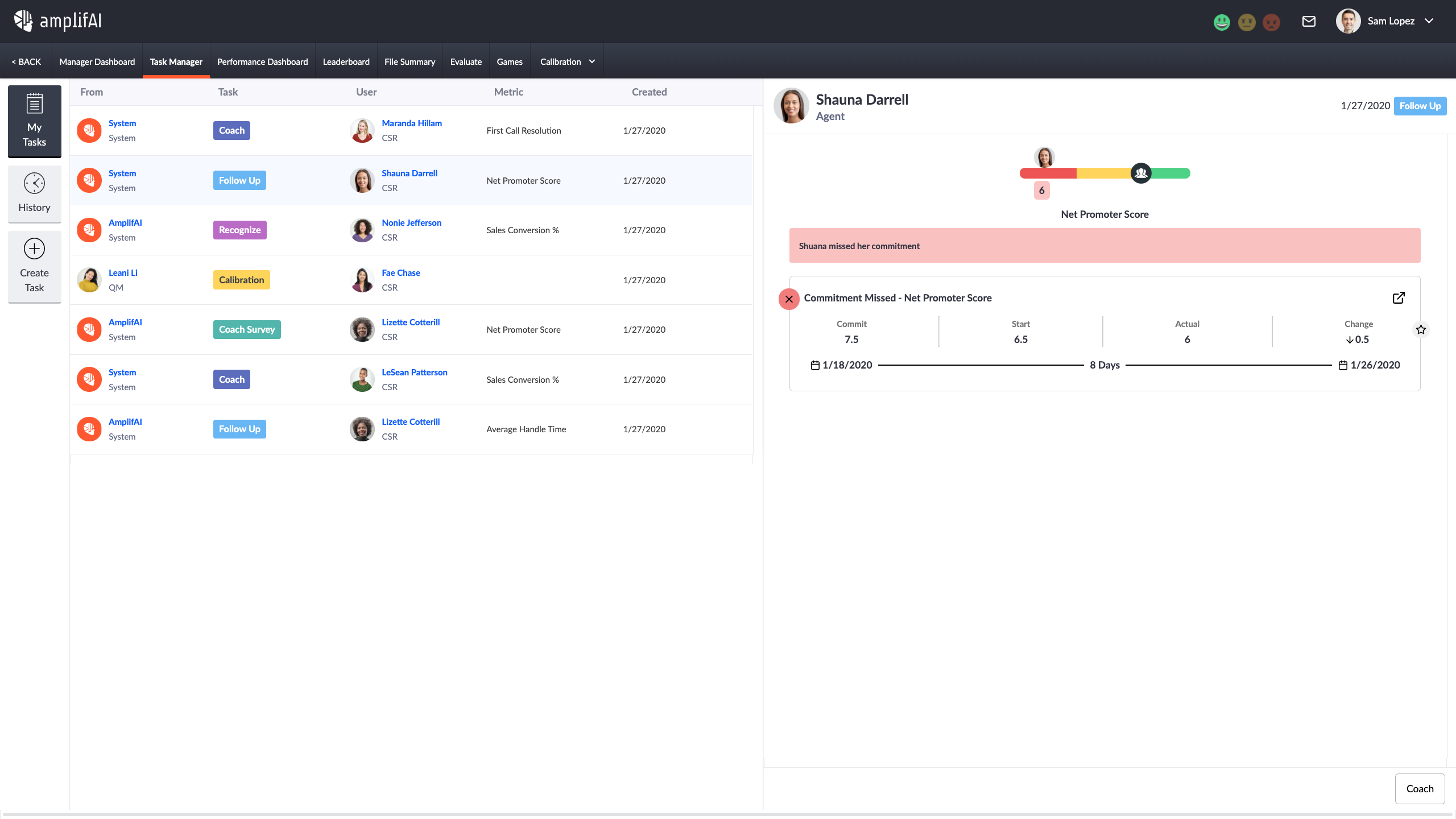Open commitment card in external view icon
The width and height of the screenshot is (1456, 819).
[x=1399, y=298]
